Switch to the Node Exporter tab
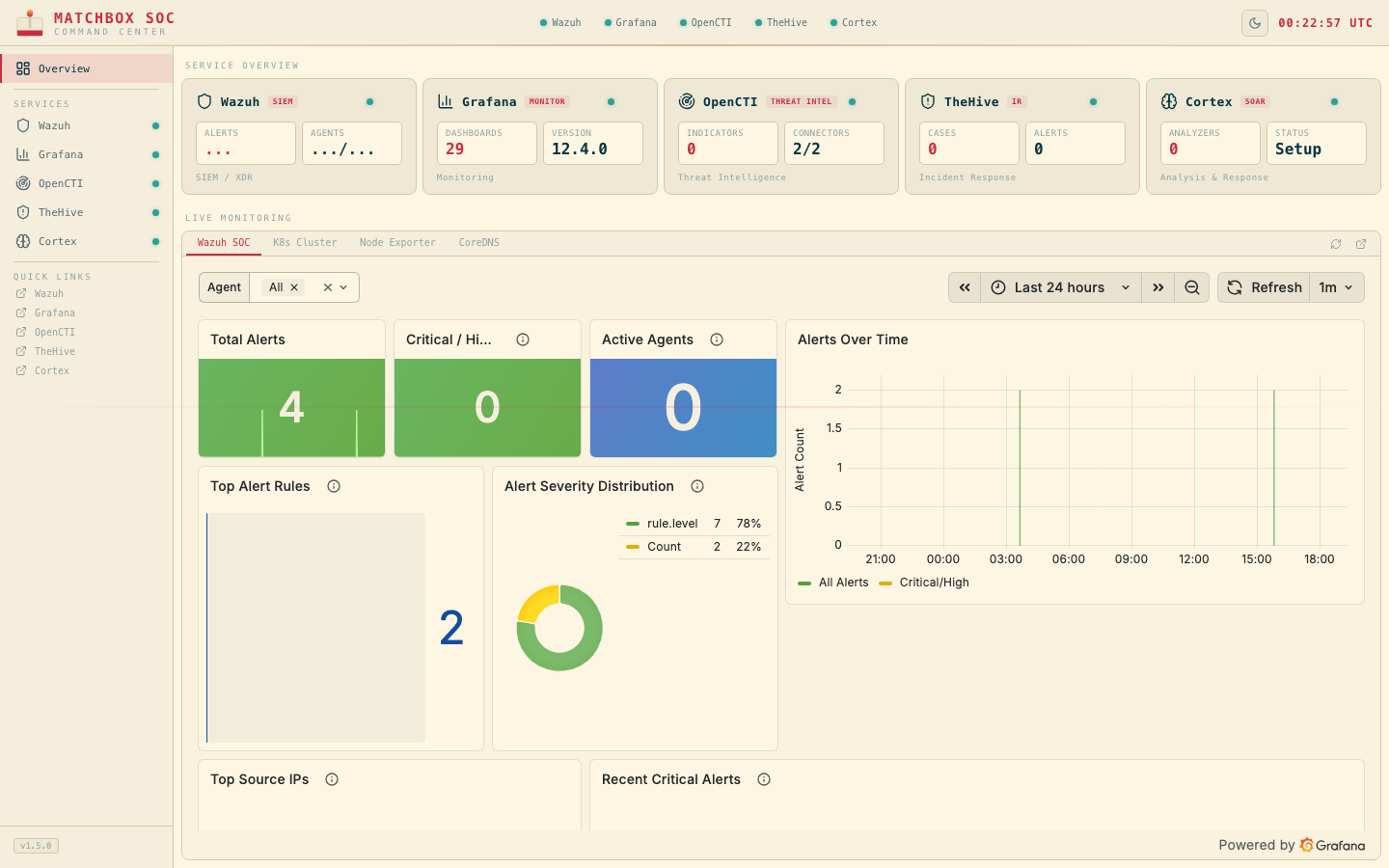Viewport: 1389px width, 868px height. [x=397, y=243]
